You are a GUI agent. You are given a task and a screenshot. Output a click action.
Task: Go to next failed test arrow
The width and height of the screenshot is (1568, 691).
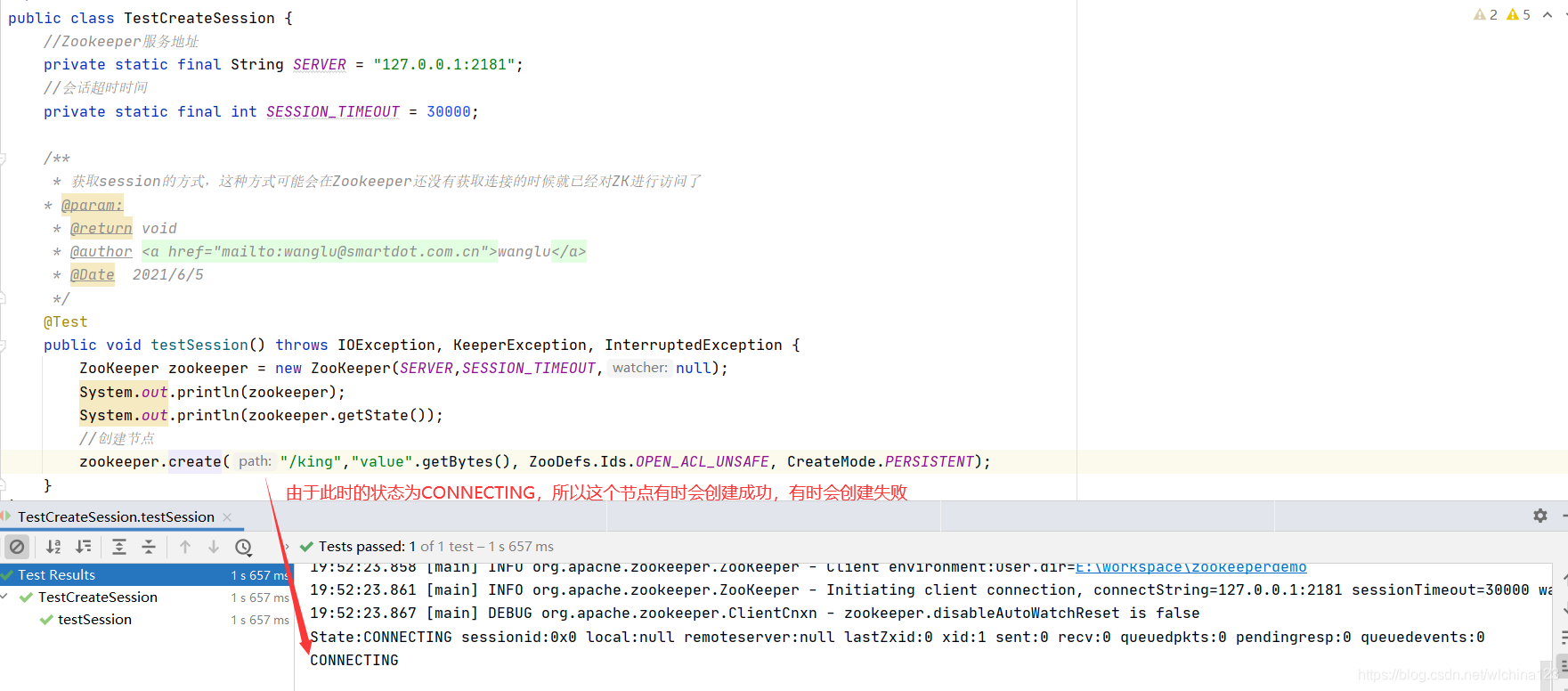214,547
